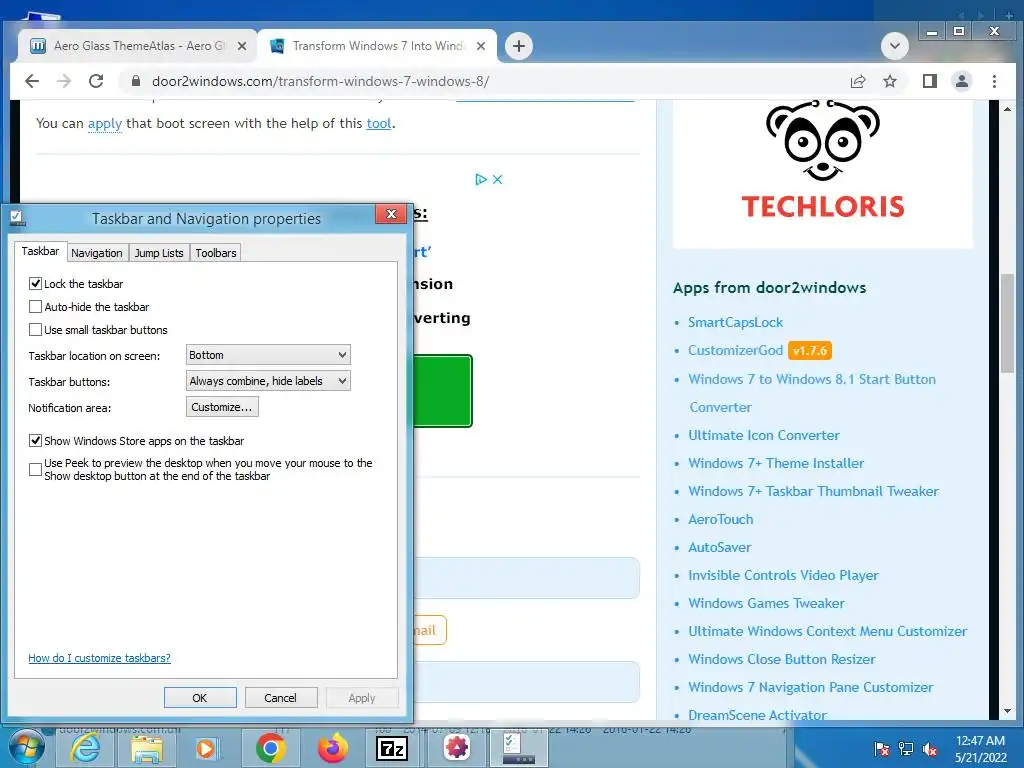
Task: Select the Transform Windows 7 browser tab
Action: tap(377, 46)
